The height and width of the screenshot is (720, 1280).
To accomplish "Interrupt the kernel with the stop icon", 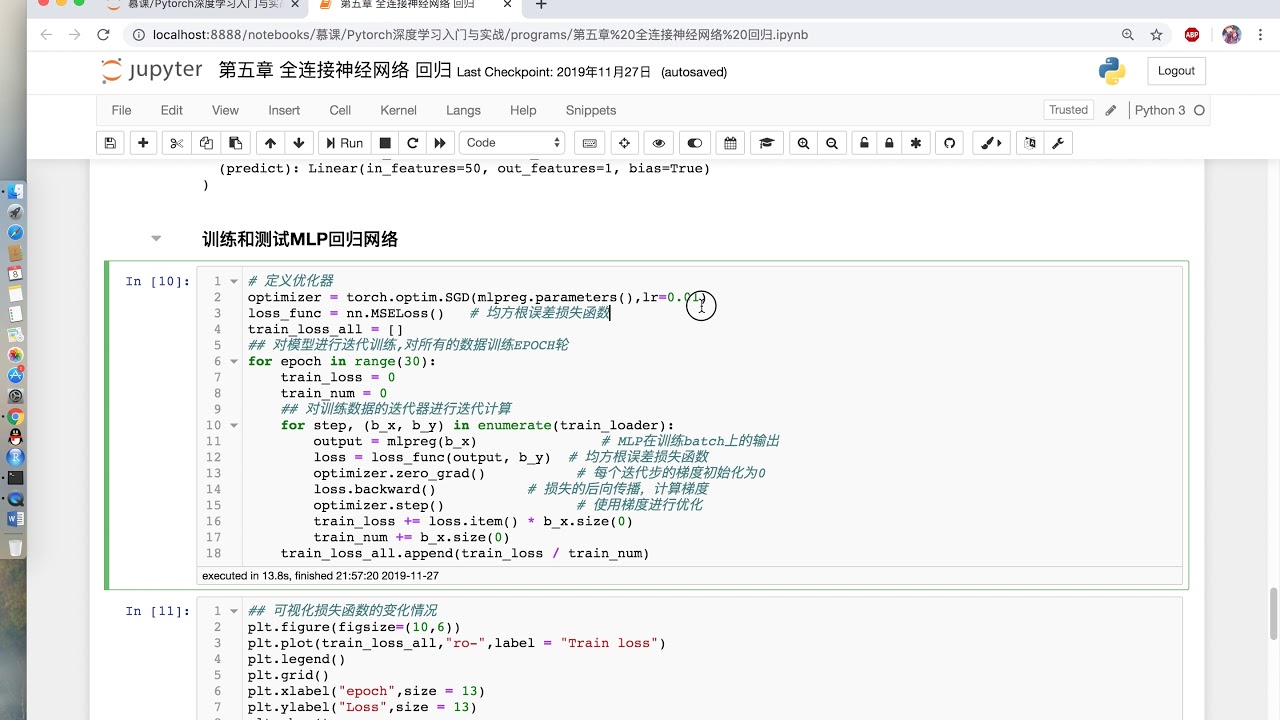I will tap(385, 143).
